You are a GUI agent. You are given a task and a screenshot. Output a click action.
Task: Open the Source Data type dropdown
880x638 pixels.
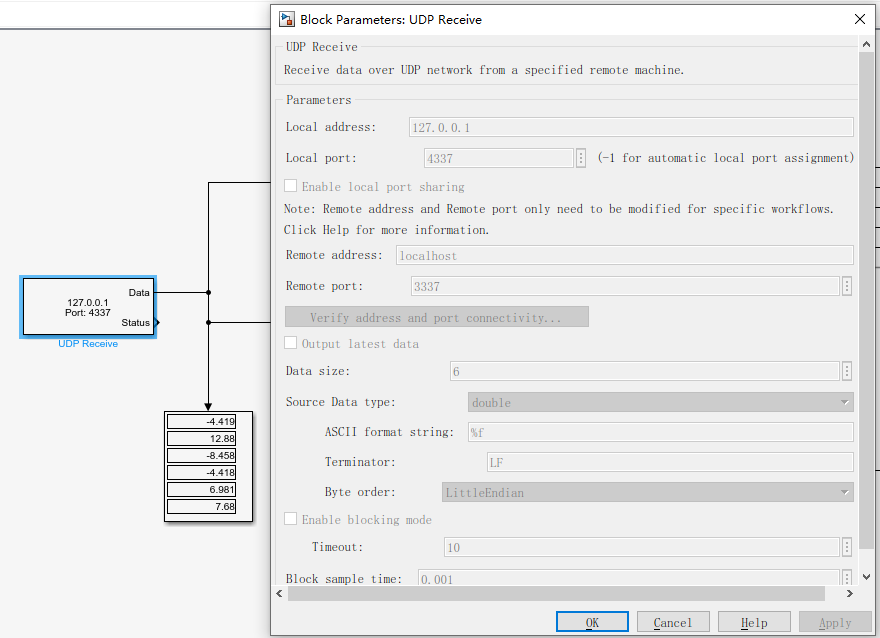(843, 401)
